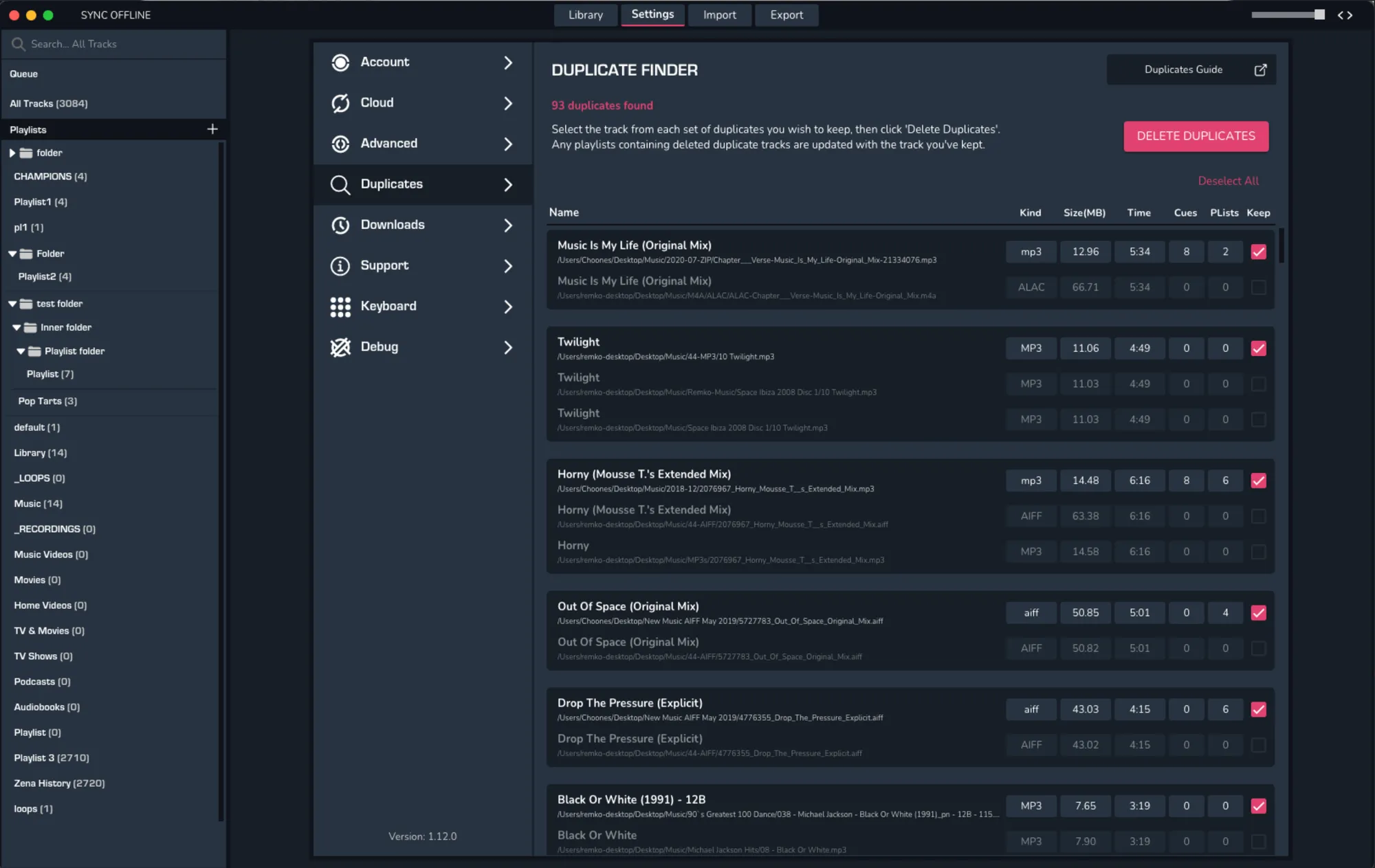The width and height of the screenshot is (1375, 868).
Task: Expand the collapsed 'folder' playlist folder
Action: [12, 153]
